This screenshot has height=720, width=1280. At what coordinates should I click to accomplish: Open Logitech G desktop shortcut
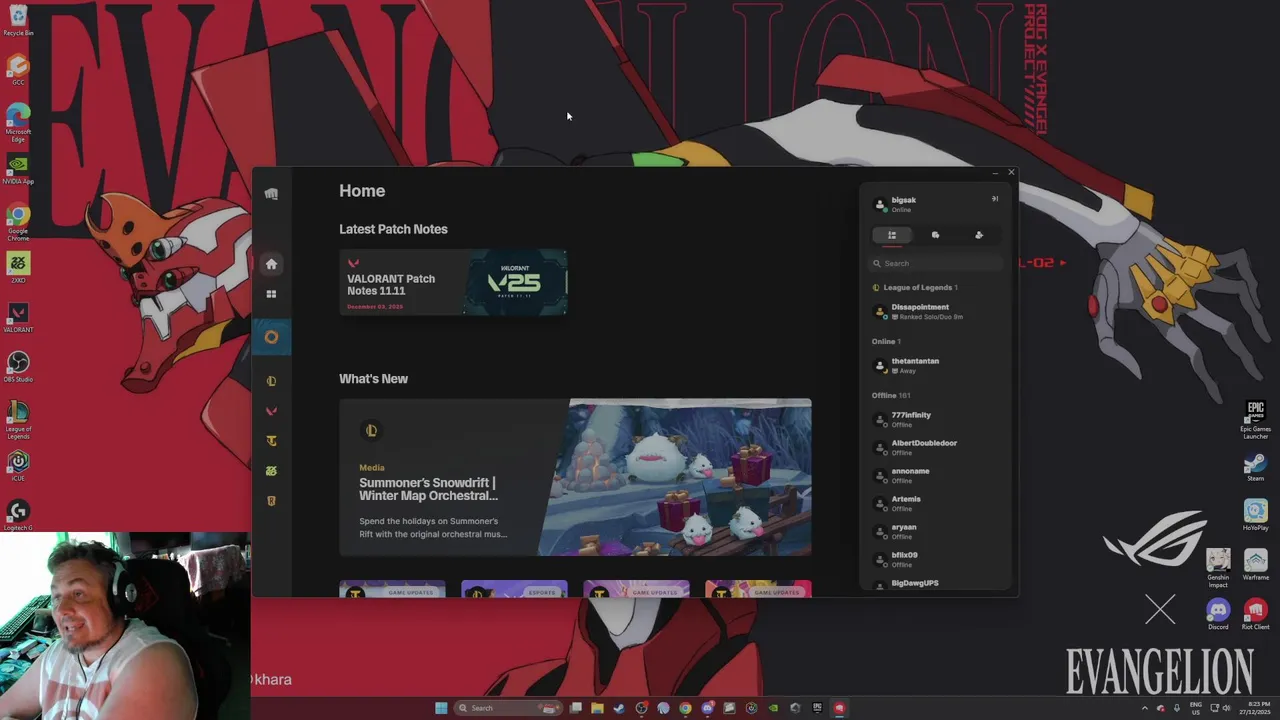coord(18,514)
